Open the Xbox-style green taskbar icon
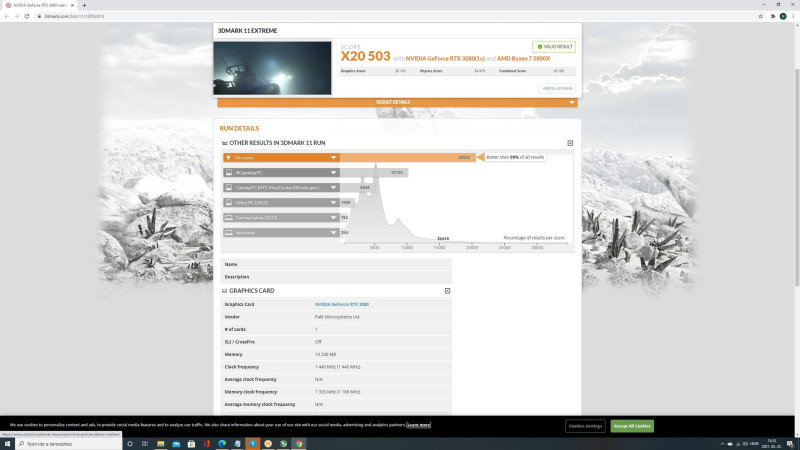The height and width of the screenshot is (450, 800). pyautogui.click(x=283, y=444)
